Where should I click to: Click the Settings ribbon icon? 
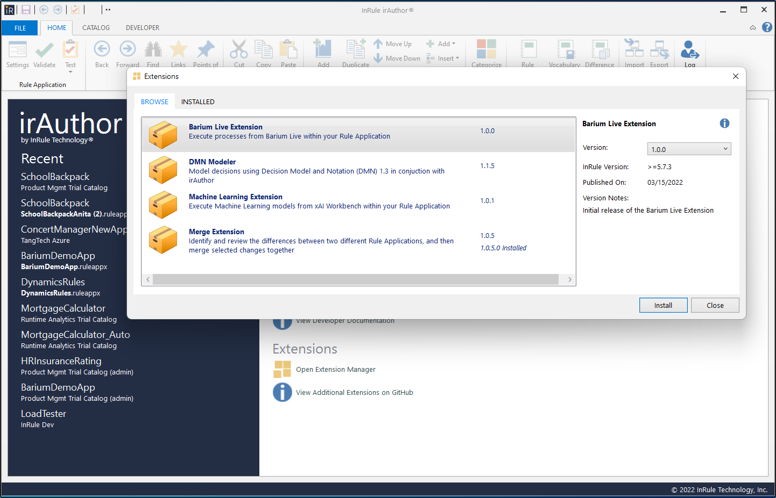coord(17,50)
